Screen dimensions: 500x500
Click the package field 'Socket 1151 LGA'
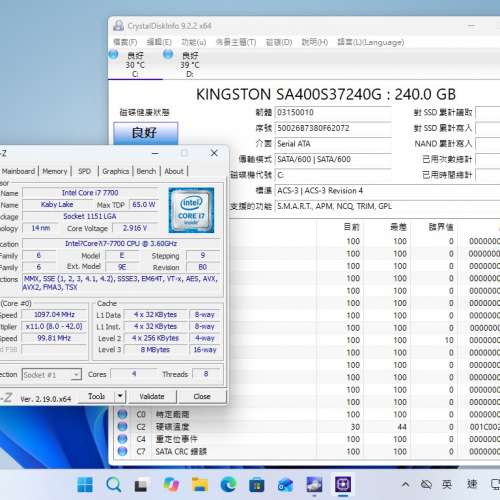click(x=90, y=216)
